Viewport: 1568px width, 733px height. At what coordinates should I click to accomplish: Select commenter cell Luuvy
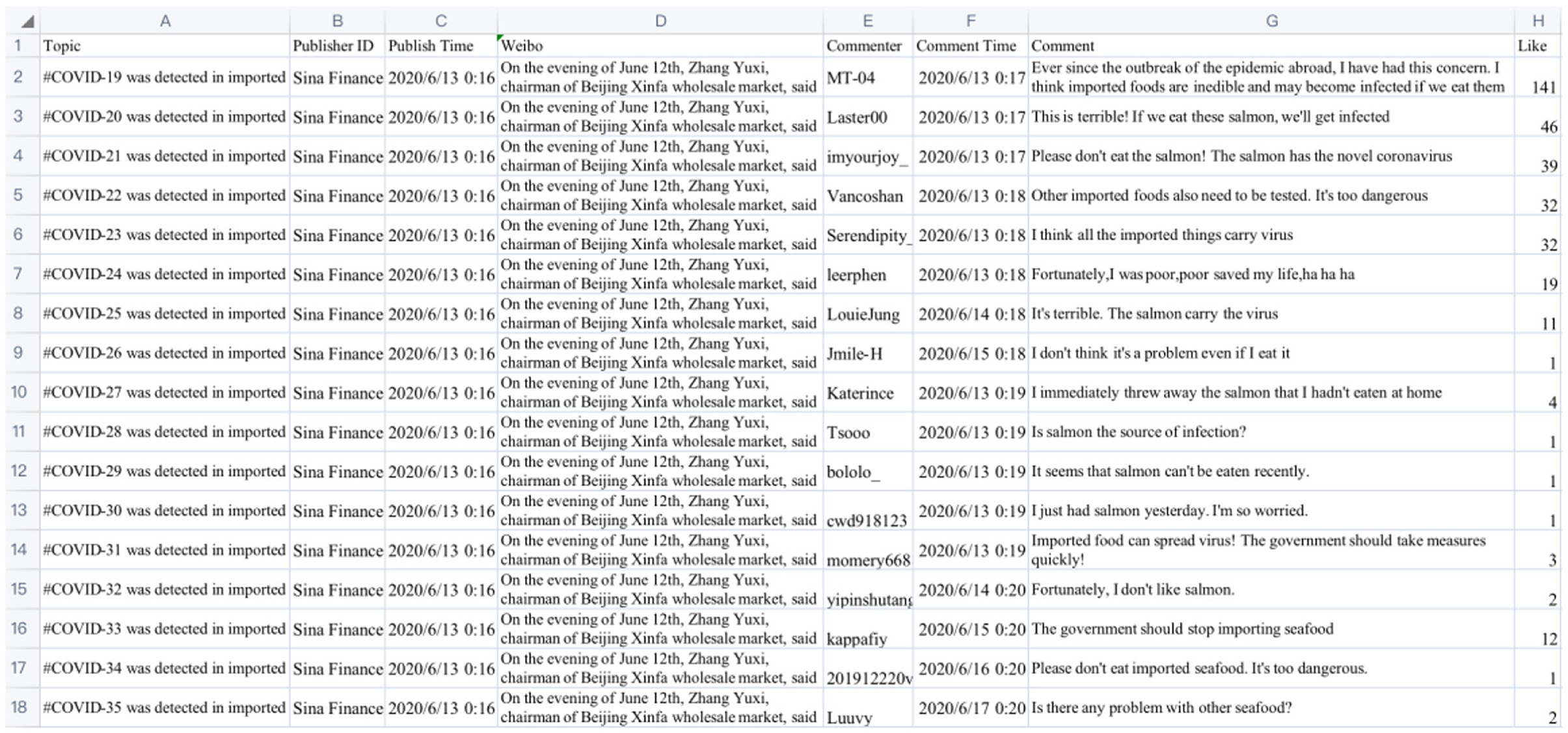pyautogui.click(x=868, y=708)
